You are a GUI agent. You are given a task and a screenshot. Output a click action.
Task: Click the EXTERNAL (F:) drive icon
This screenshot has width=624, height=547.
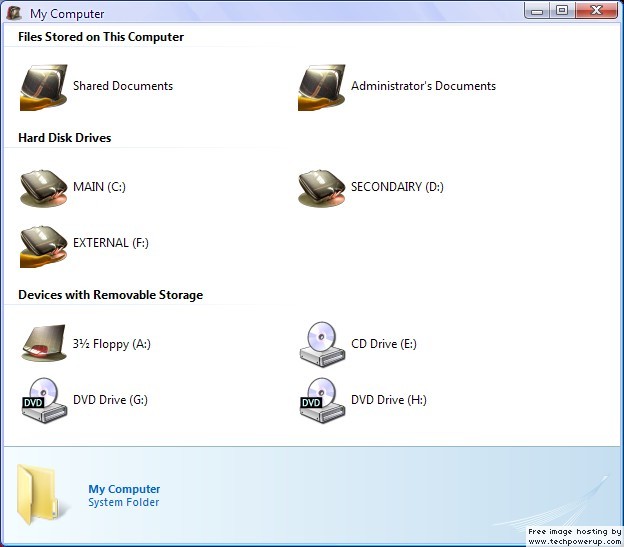coord(43,244)
